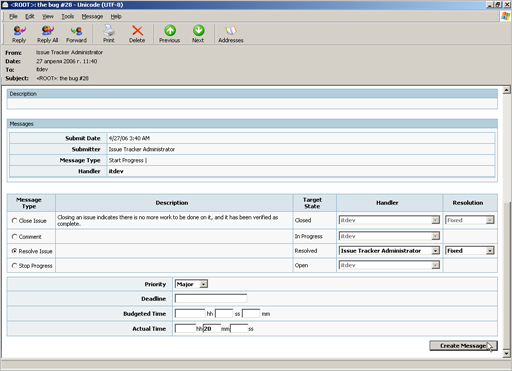512x371 pixels.
Task: Open Fixed resolution dropdown in Resolve Issue row
Action: click(x=470, y=251)
